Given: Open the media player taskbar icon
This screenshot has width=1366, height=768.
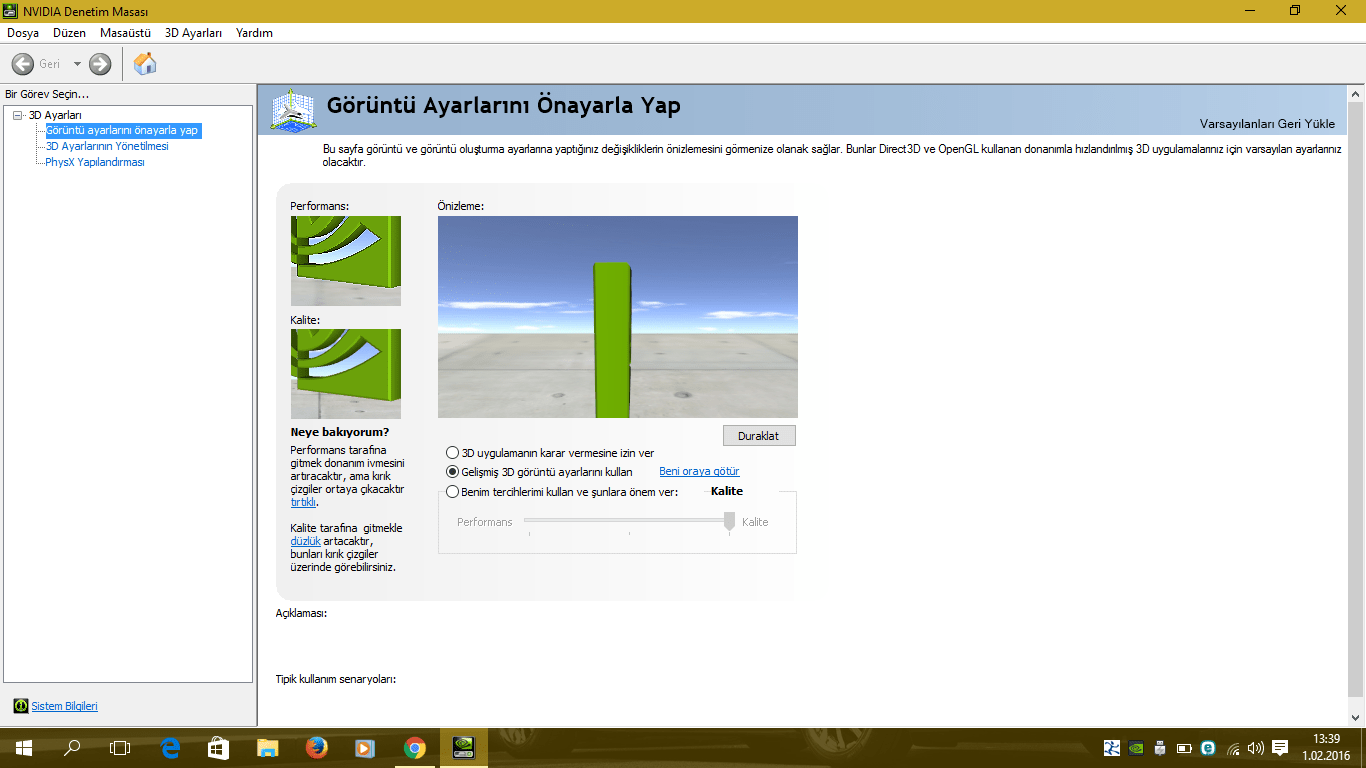Looking at the screenshot, I should (365, 747).
